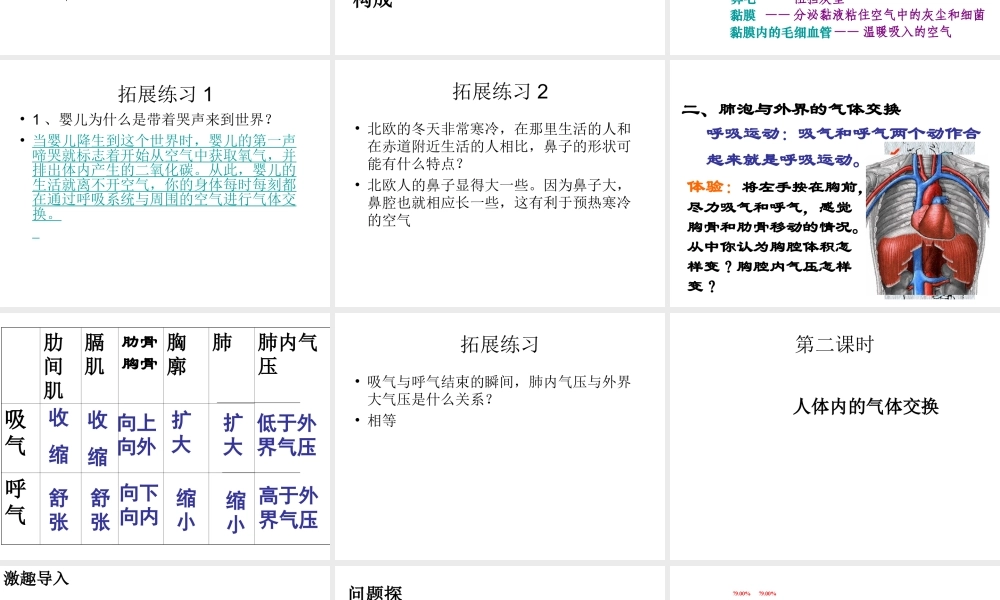The height and width of the screenshot is (600, 1000).
Task: Open the 第二课时 slide thumbnail
Action: point(835,436)
